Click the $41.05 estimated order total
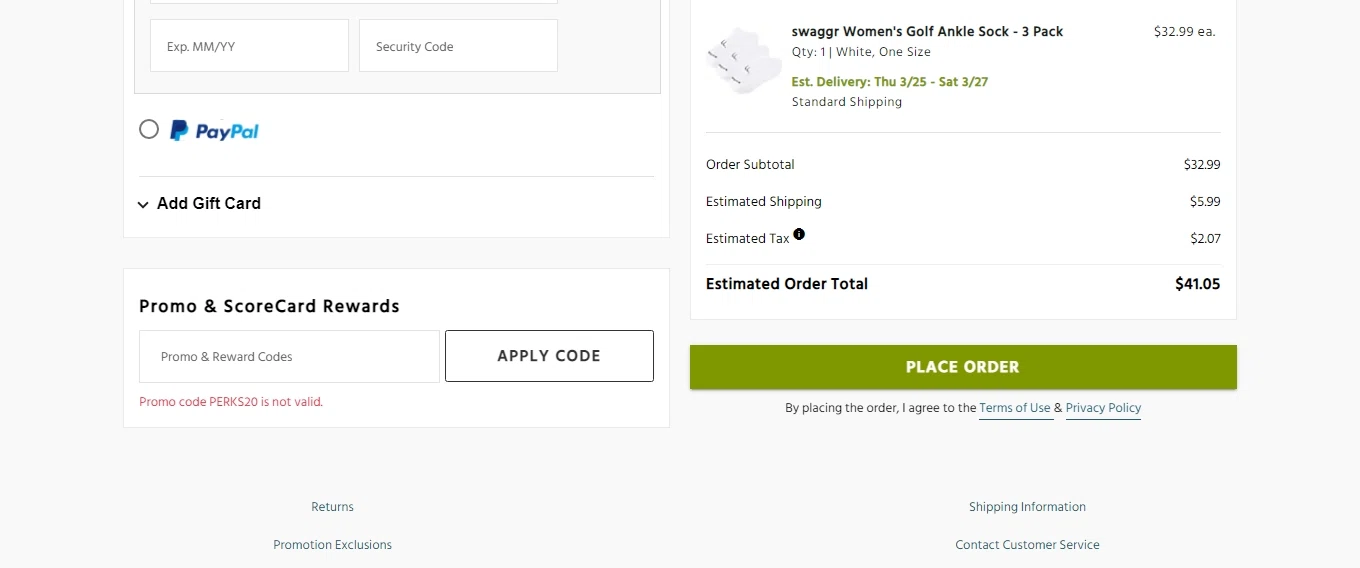The image size is (1360, 568). [x=1197, y=284]
